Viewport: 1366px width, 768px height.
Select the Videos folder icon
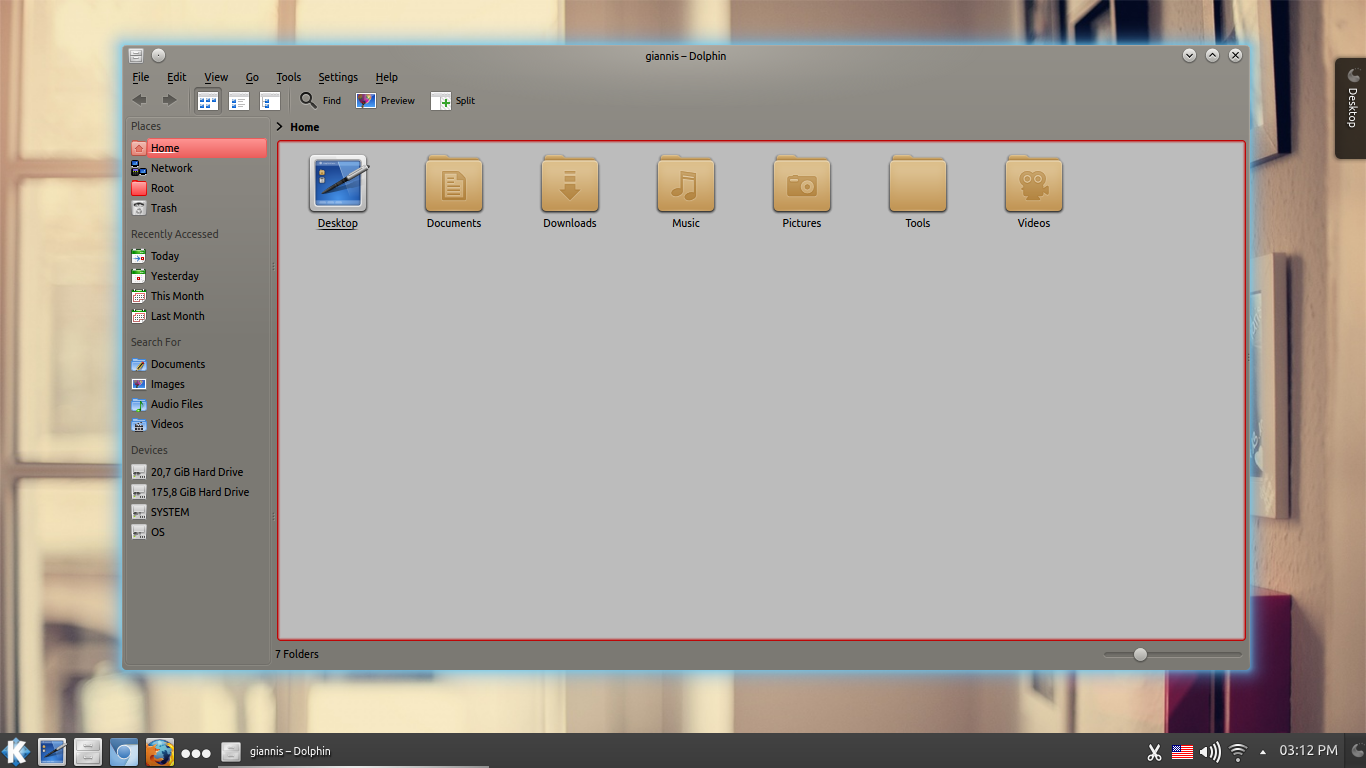(1034, 184)
